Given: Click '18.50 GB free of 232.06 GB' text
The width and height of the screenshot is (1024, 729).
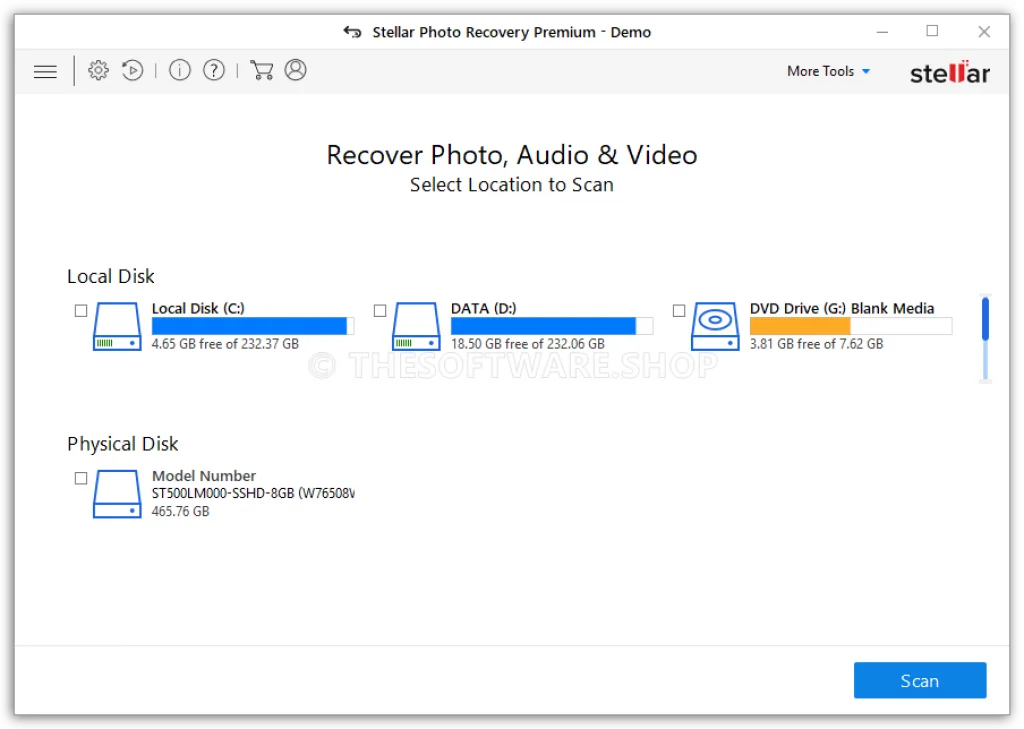Looking at the screenshot, I should coord(528,344).
